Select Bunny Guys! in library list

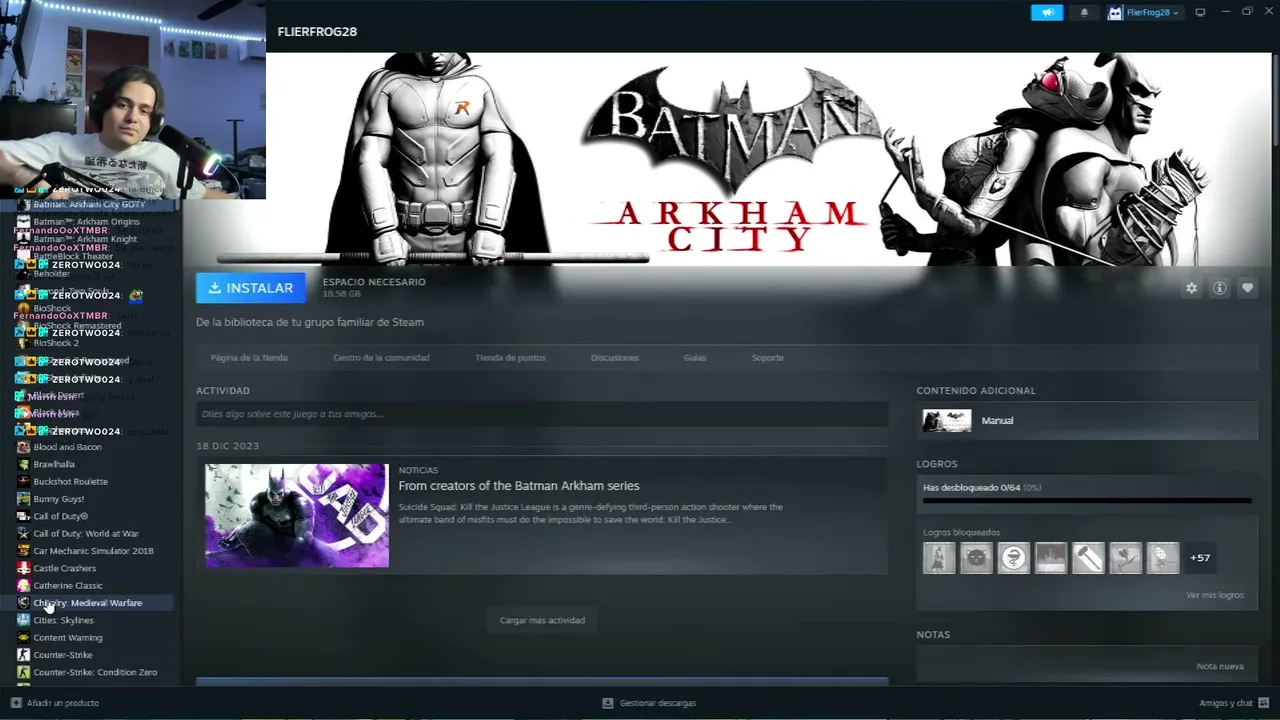tap(59, 499)
